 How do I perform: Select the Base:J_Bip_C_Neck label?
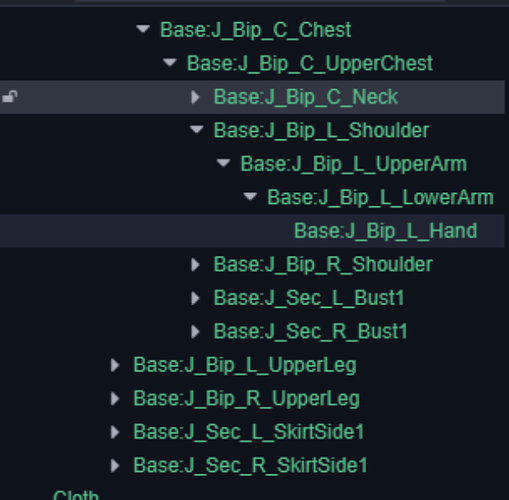click(x=306, y=97)
